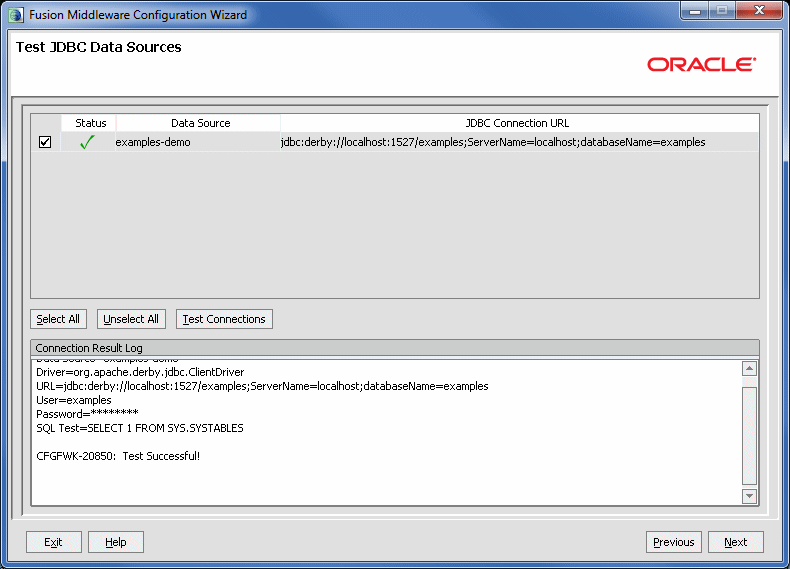Click the Exit button

point(53,542)
